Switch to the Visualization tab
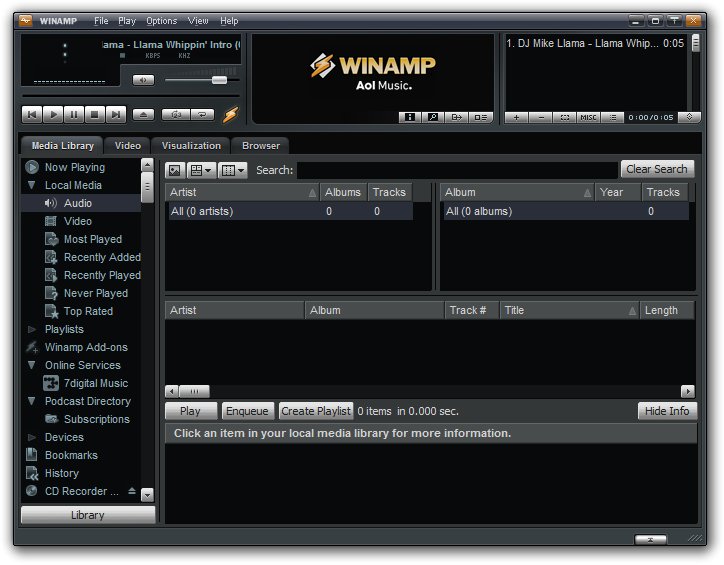 [191, 146]
